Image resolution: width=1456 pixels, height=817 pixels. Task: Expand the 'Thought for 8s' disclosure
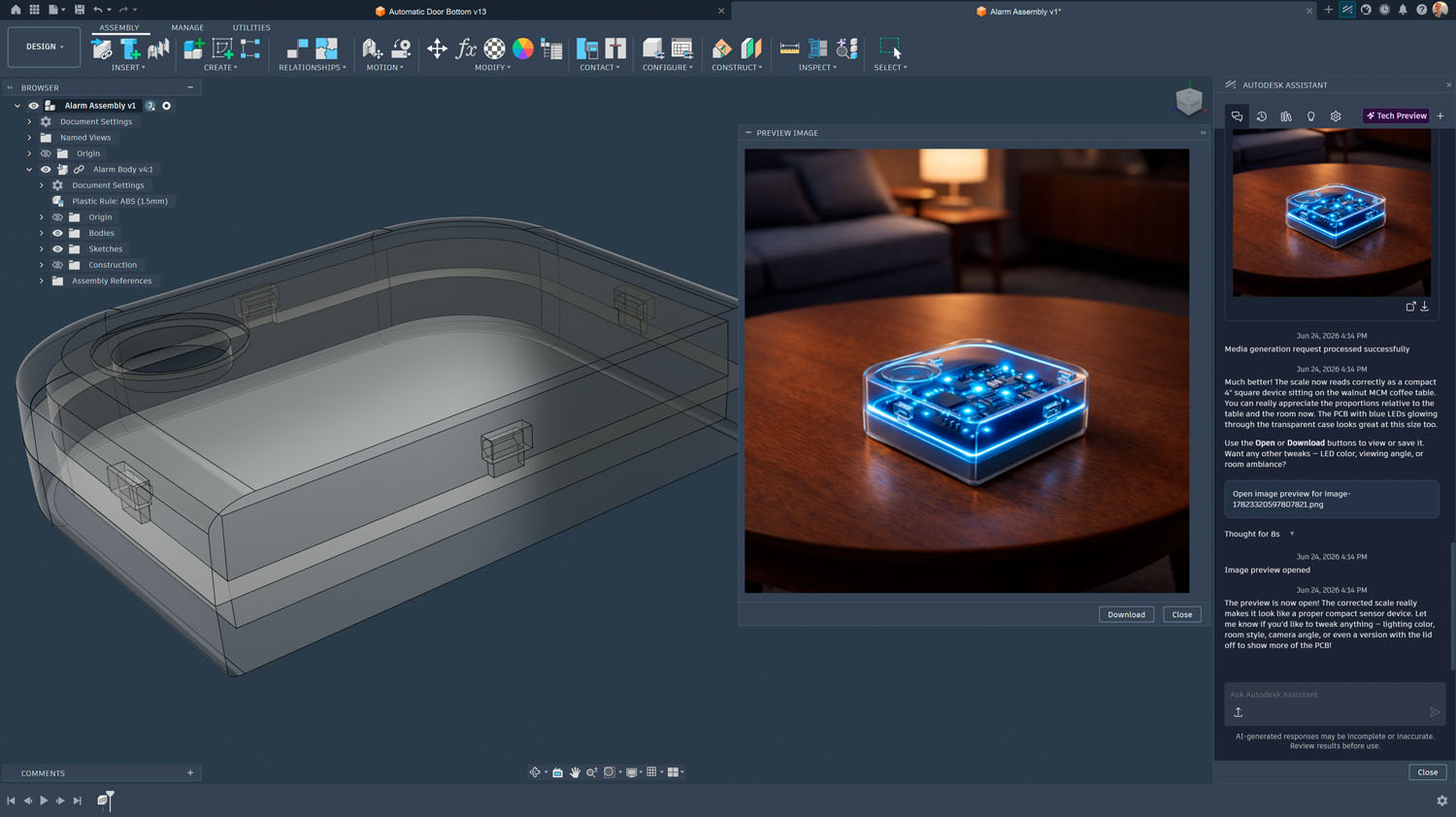coord(1292,534)
